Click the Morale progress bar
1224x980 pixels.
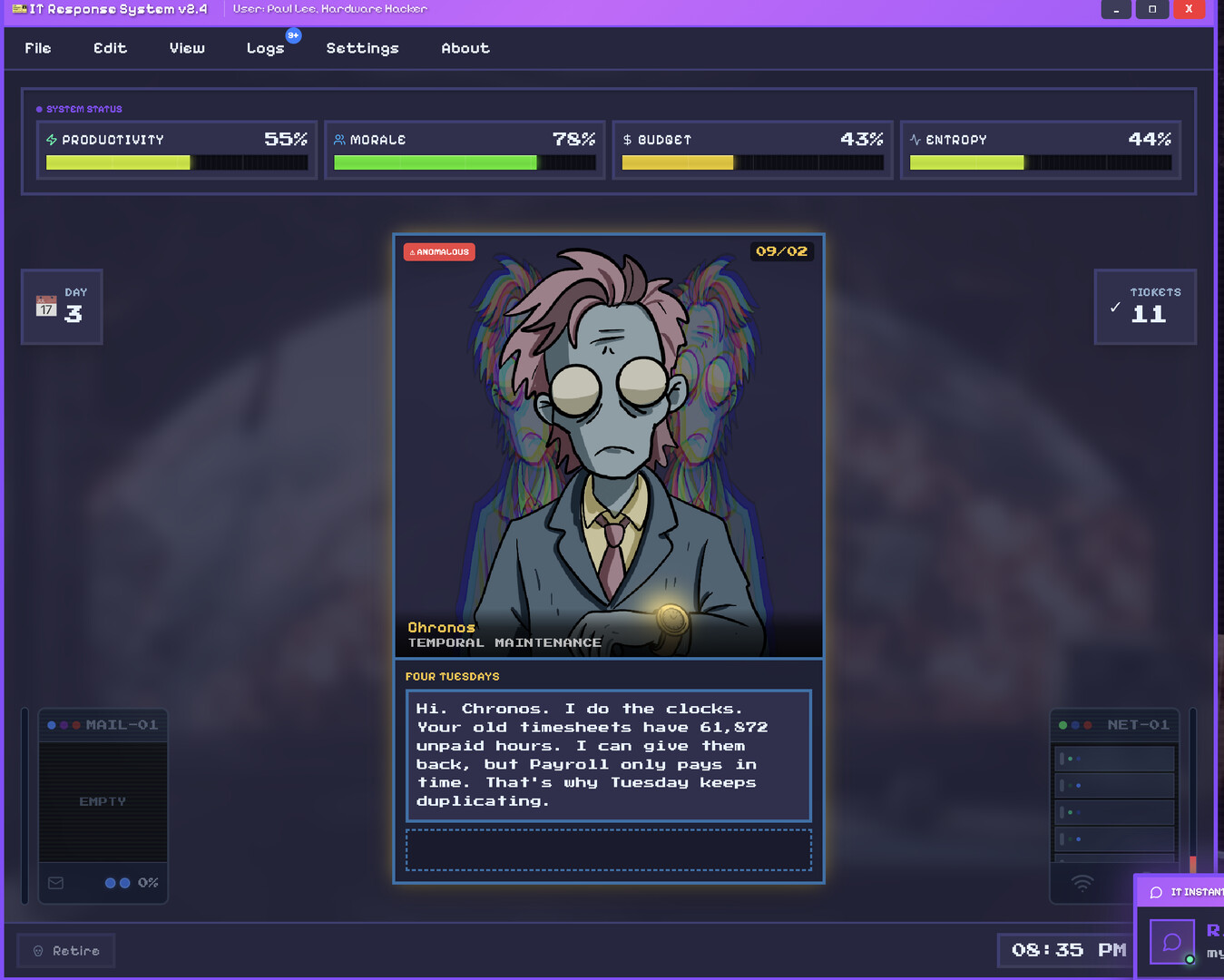coord(465,162)
